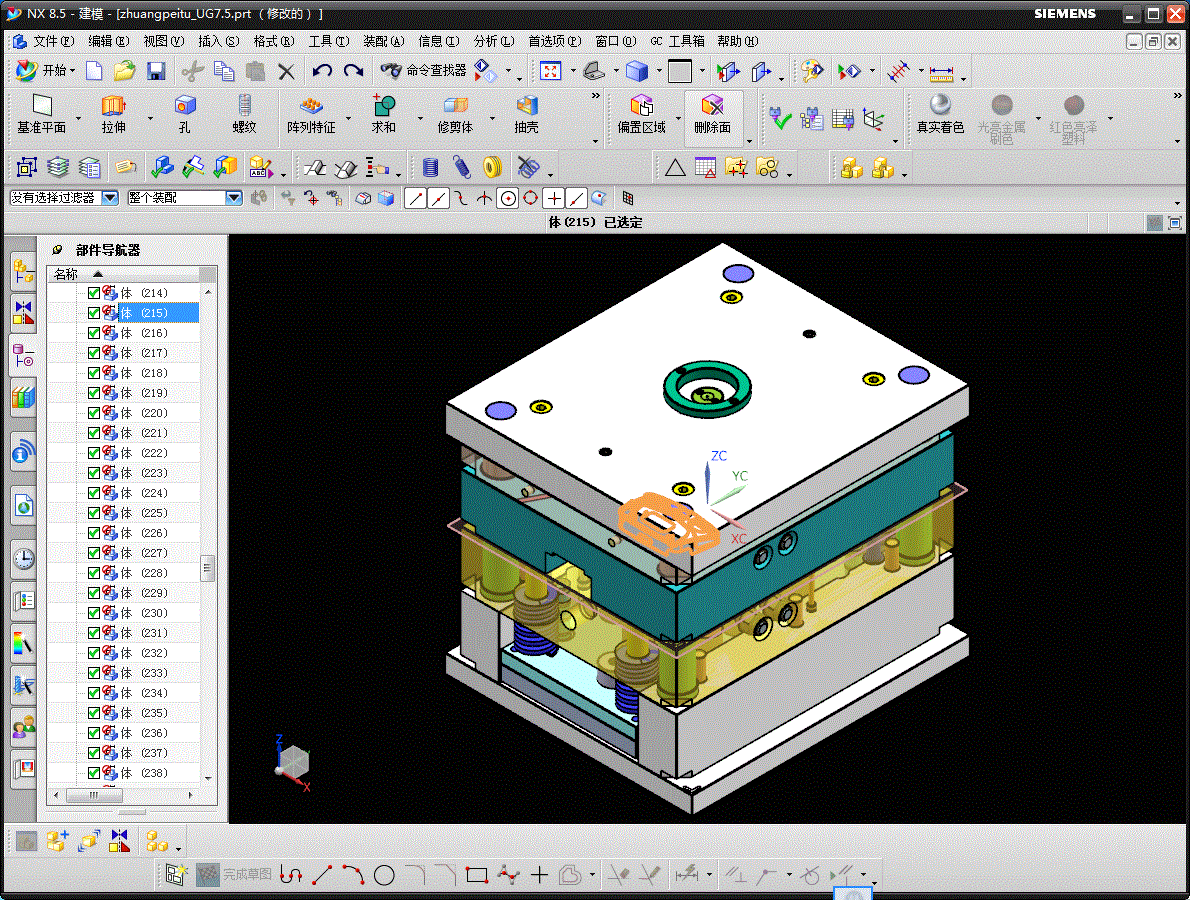Viewport: 1190px width, 900px height.
Task: Click the Start (开始) button
Action: coord(44,71)
